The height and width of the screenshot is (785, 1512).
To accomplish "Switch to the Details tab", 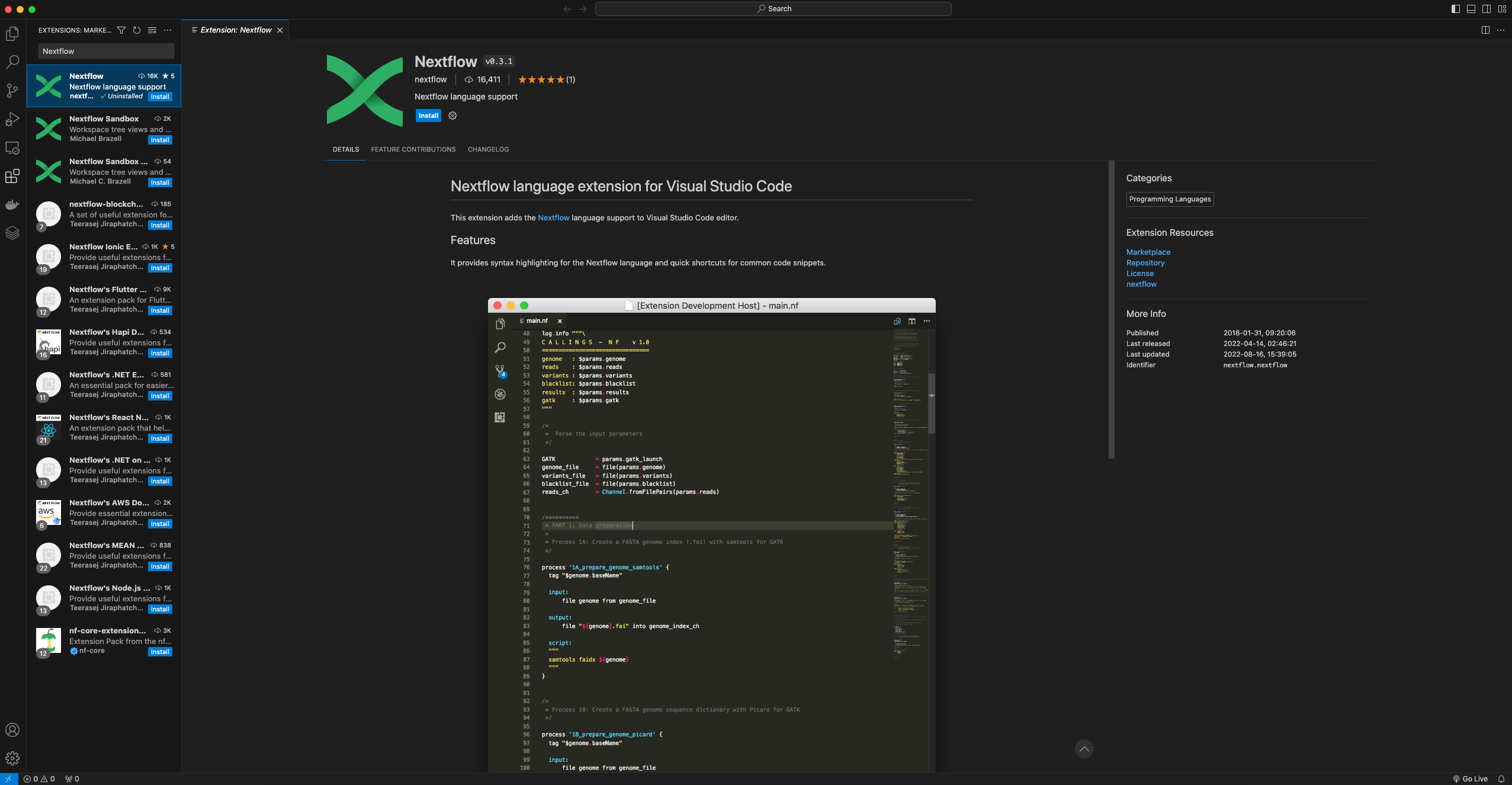I will pos(346,149).
